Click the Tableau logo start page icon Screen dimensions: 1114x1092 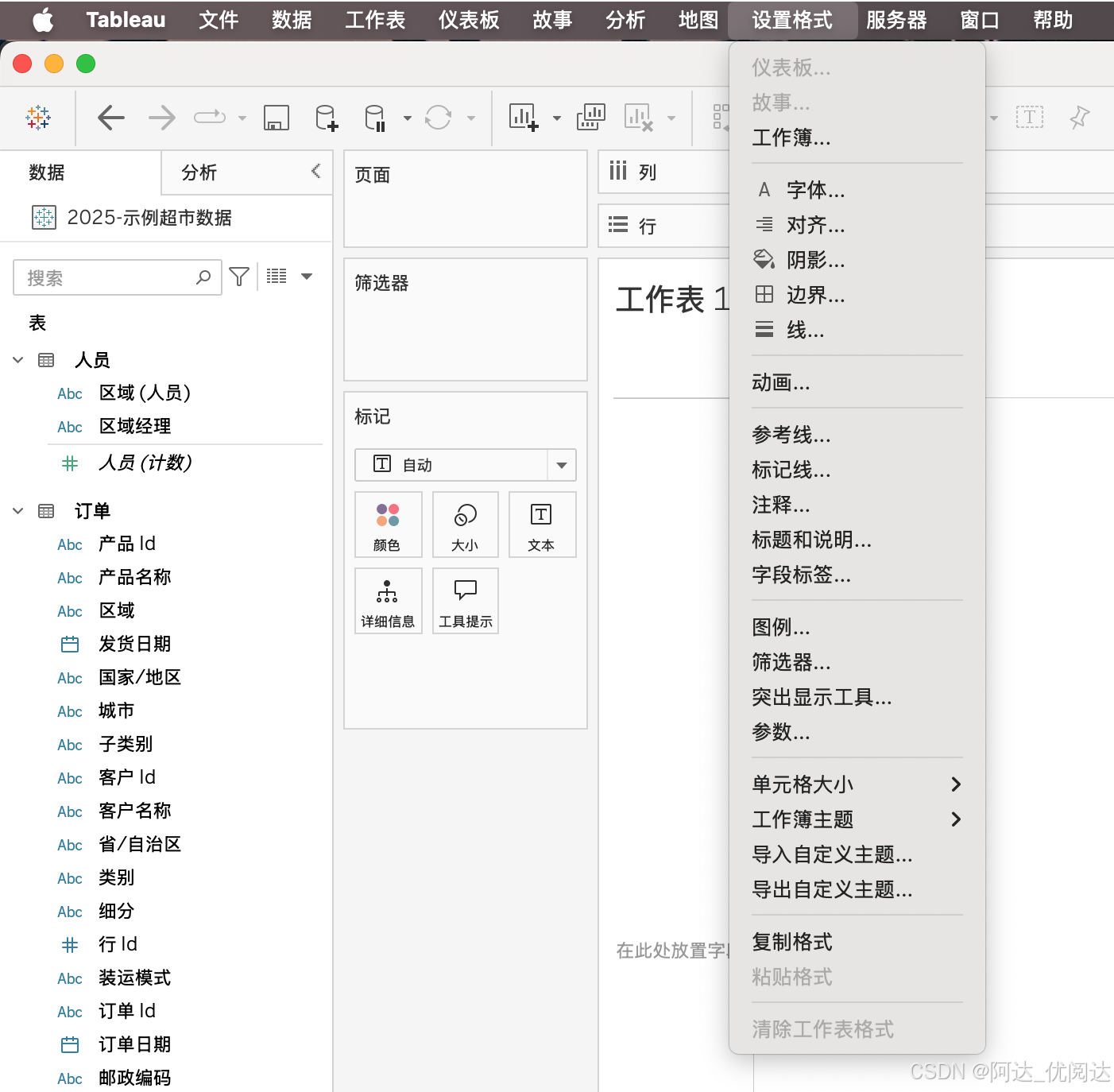click(x=38, y=118)
